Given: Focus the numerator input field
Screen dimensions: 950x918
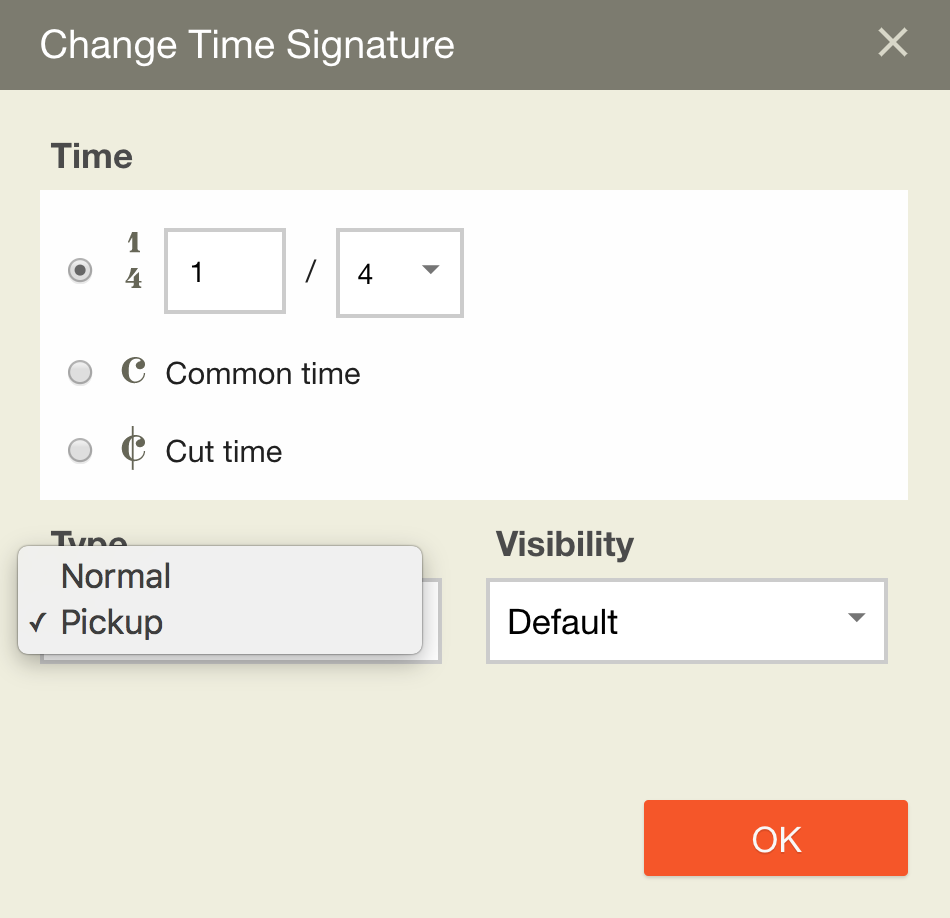Looking at the screenshot, I should click(225, 272).
